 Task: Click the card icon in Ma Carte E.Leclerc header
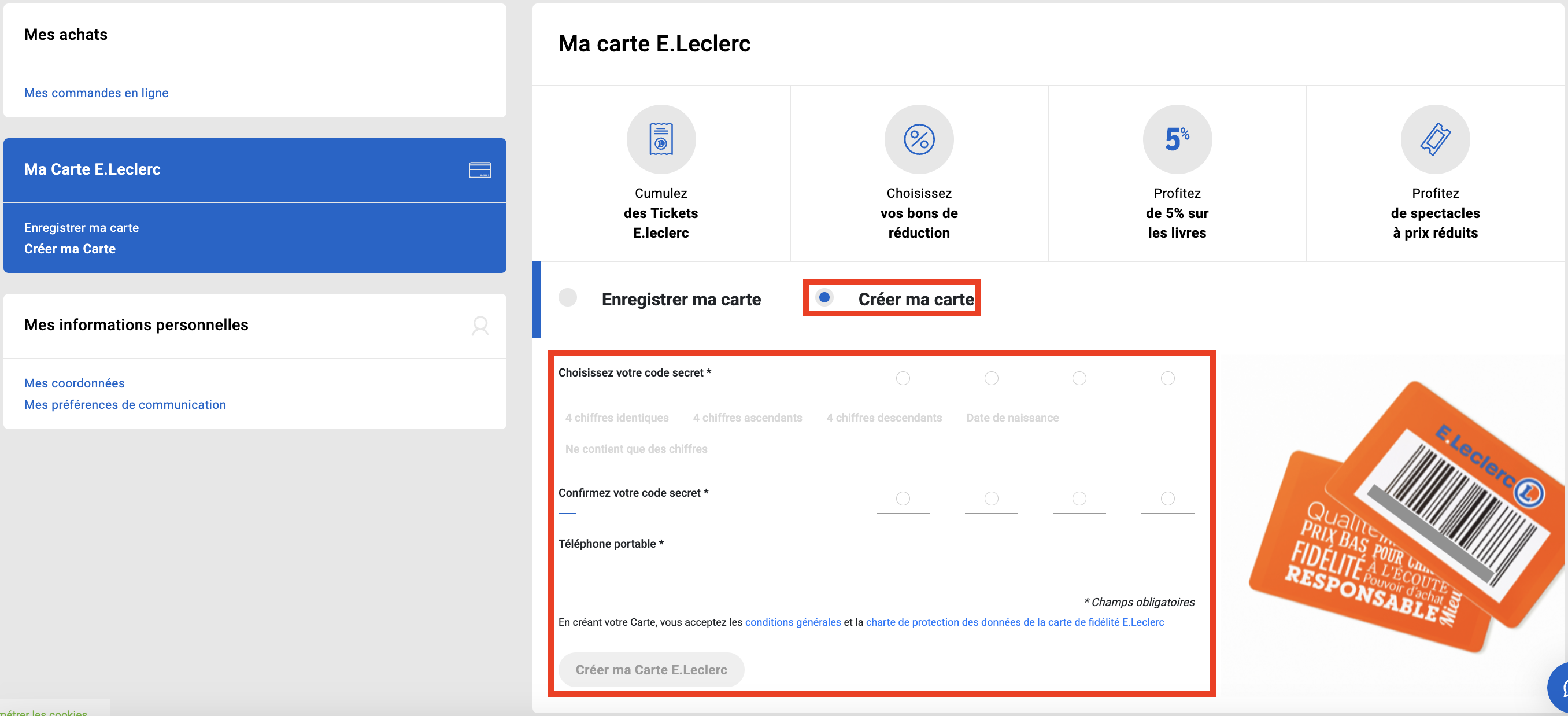pyautogui.click(x=480, y=170)
